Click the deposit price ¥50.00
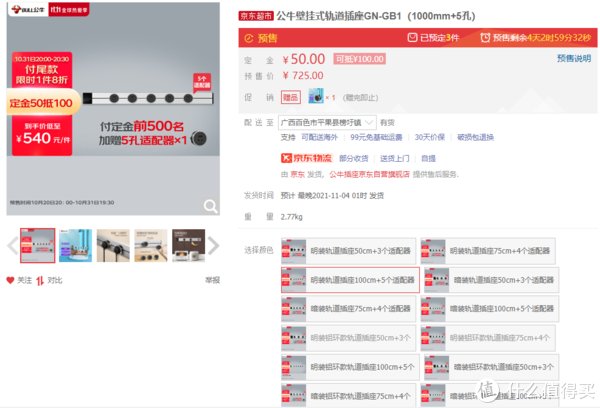 304,59
